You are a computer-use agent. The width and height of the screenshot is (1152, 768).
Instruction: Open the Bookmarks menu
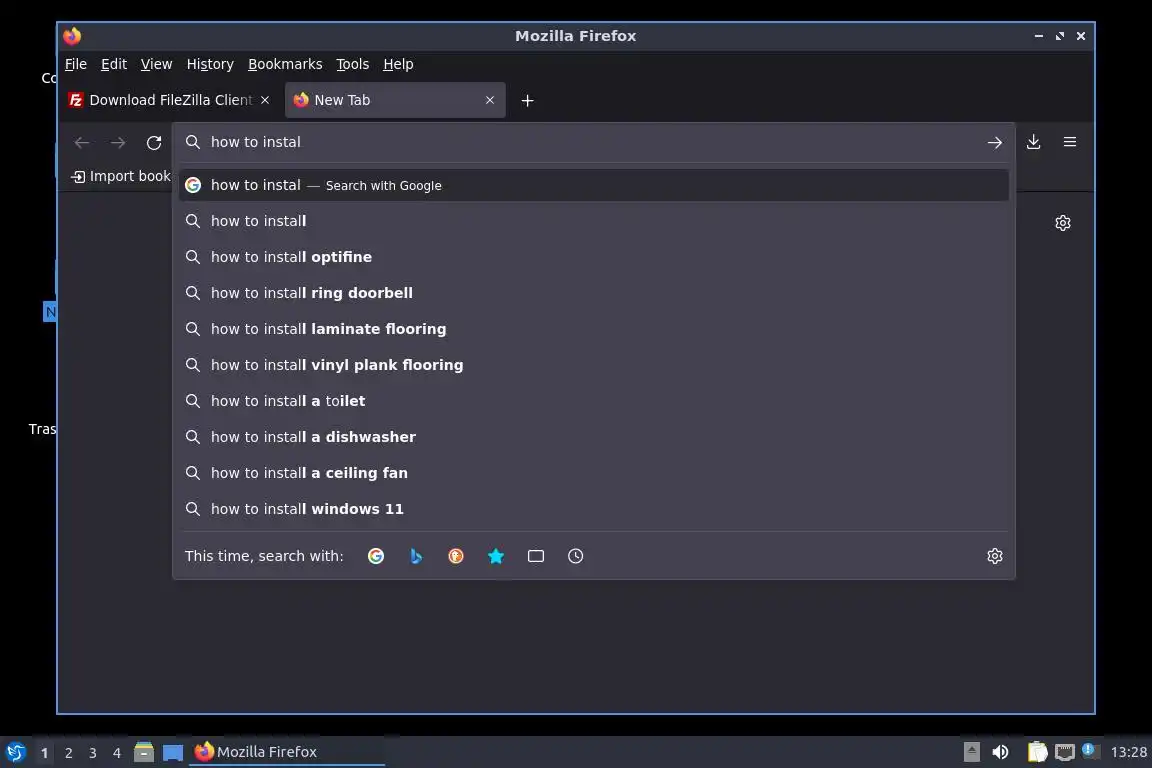[x=285, y=64]
